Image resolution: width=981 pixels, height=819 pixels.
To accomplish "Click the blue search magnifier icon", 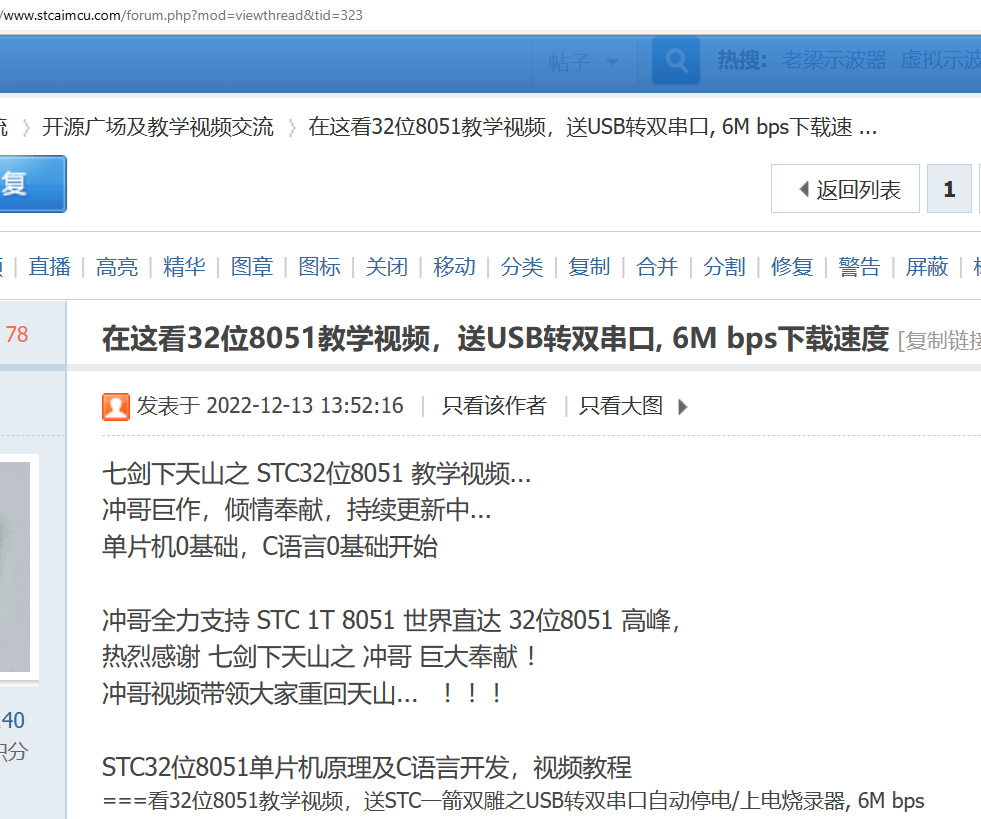I will pyautogui.click(x=676, y=61).
